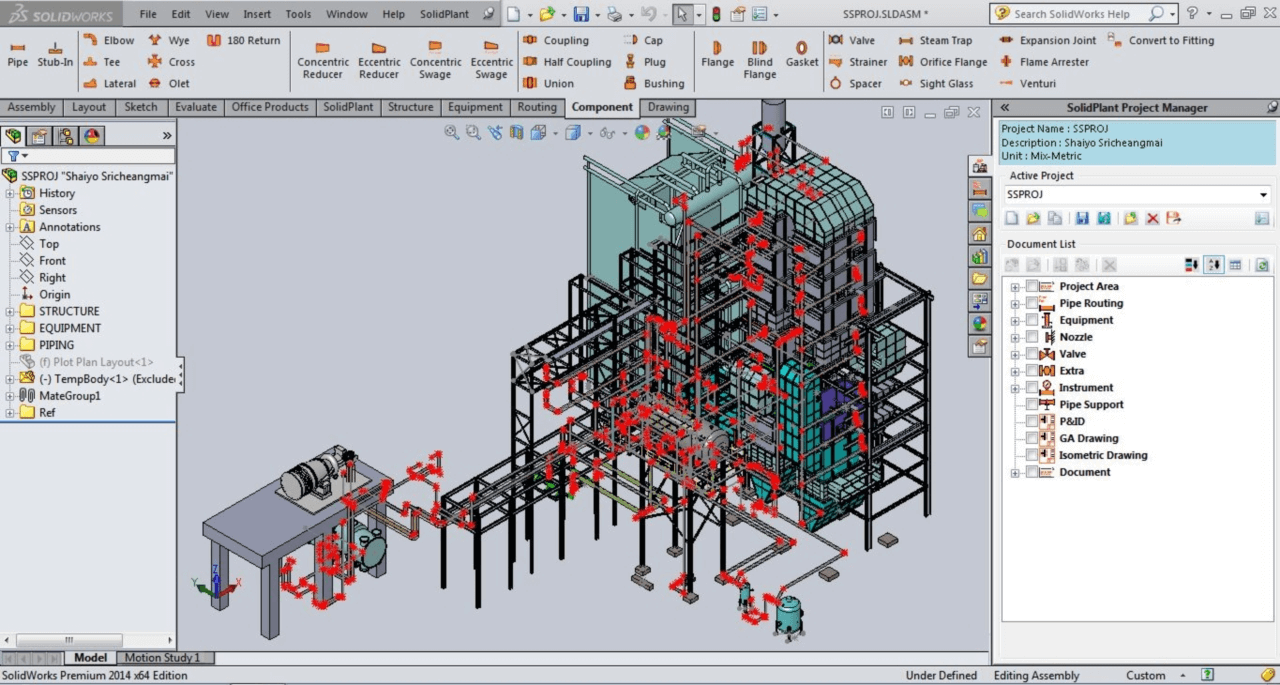Check the Instrument checkbox
The image size is (1280, 685).
pos(1032,388)
